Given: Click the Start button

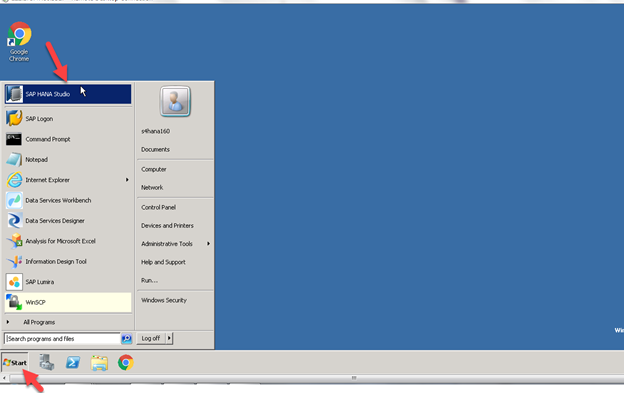Looking at the screenshot, I should click(x=15, y=362).
